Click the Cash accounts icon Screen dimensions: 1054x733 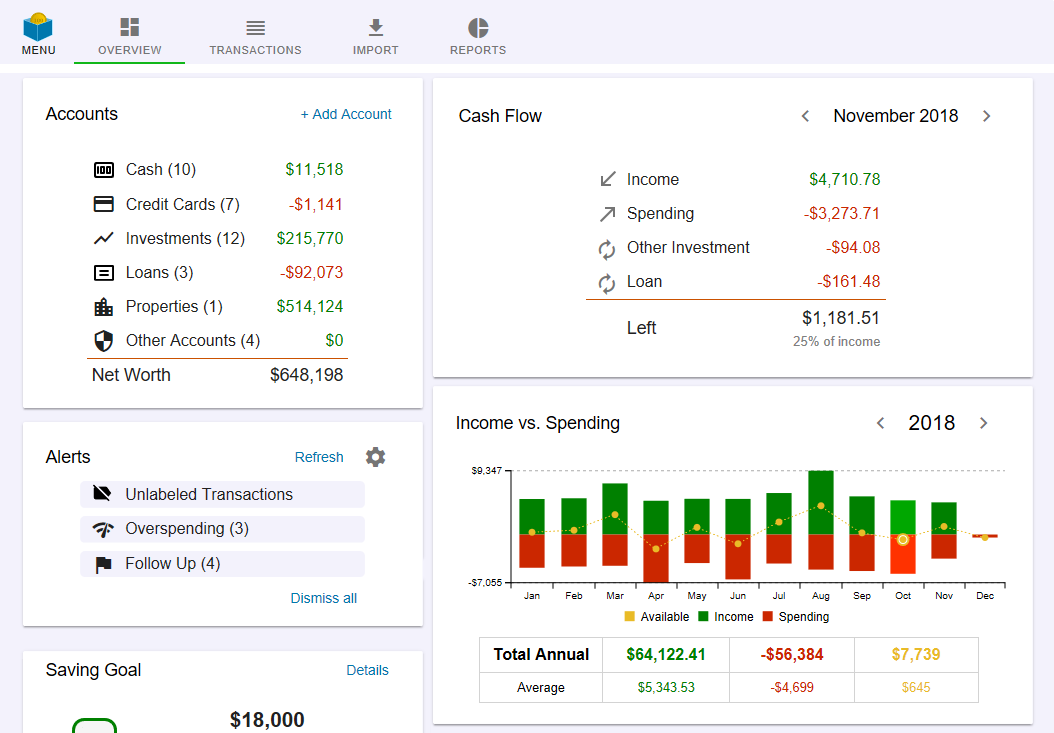tap(104, 170)
